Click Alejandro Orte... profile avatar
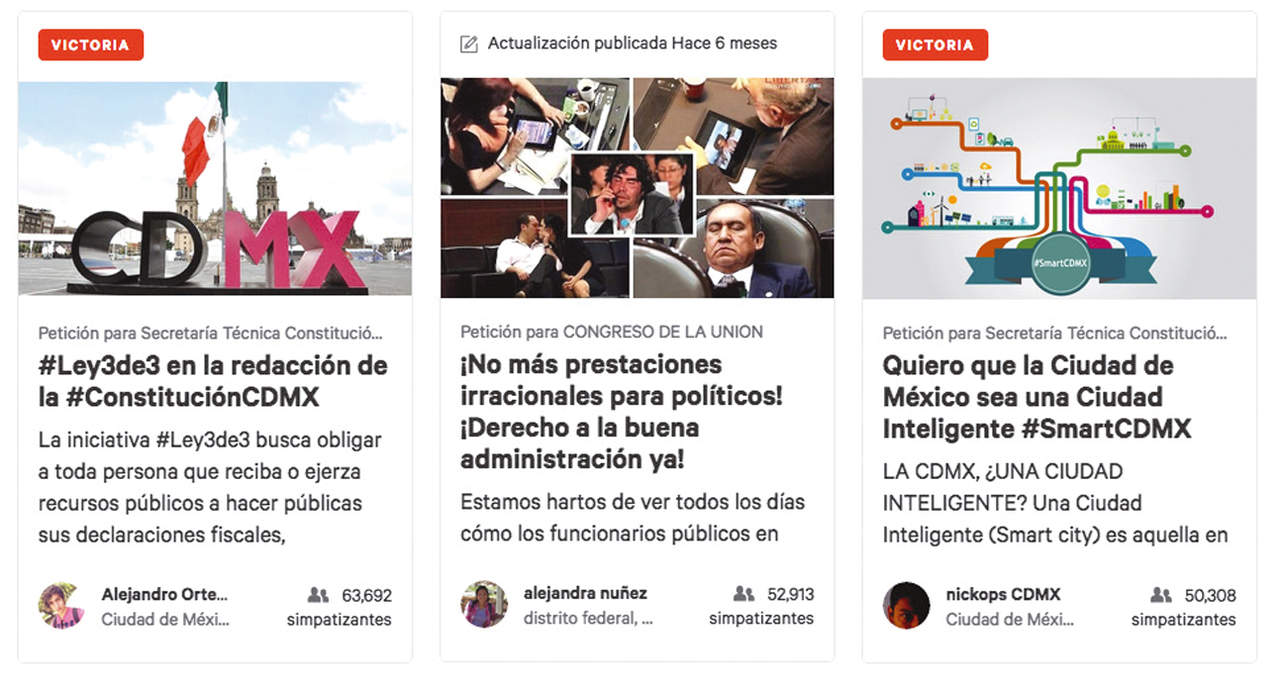1280x686 pixels. point(62,606)
